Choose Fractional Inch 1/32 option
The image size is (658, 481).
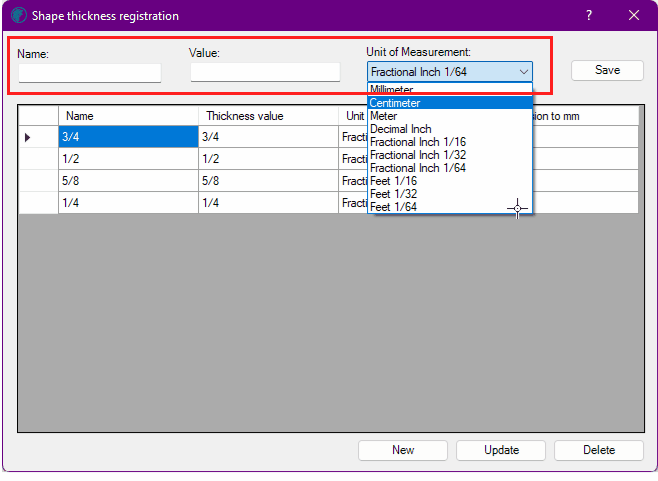pyautogui.click(x=450, y=155)
